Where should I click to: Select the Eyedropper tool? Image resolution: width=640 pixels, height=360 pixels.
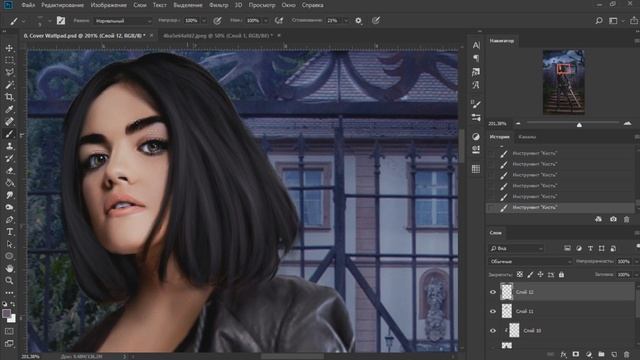click(9, 109)
